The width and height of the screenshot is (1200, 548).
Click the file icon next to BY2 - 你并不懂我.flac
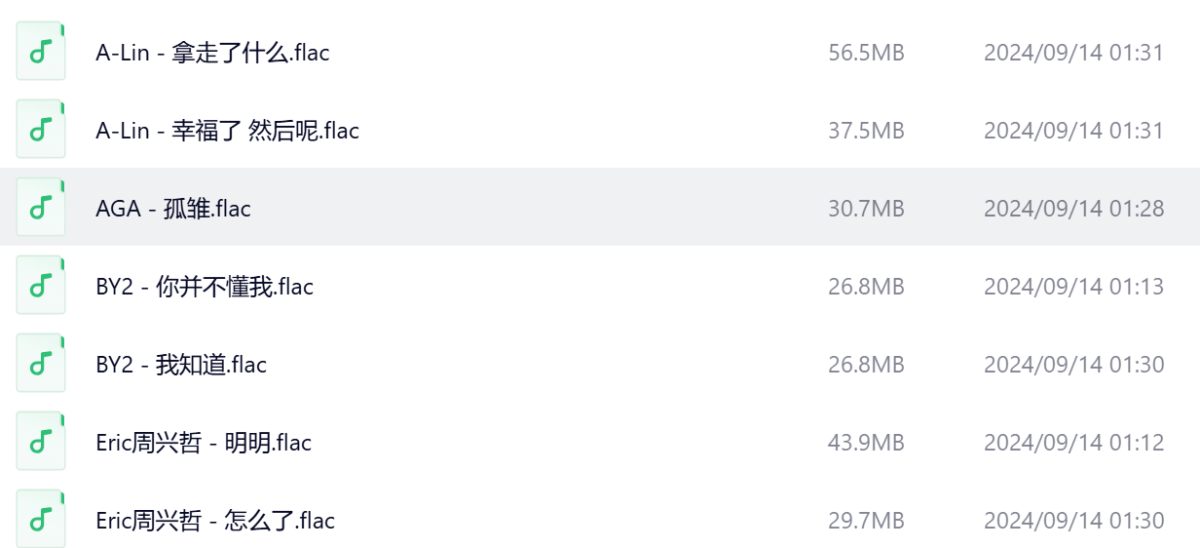(41, 286)
